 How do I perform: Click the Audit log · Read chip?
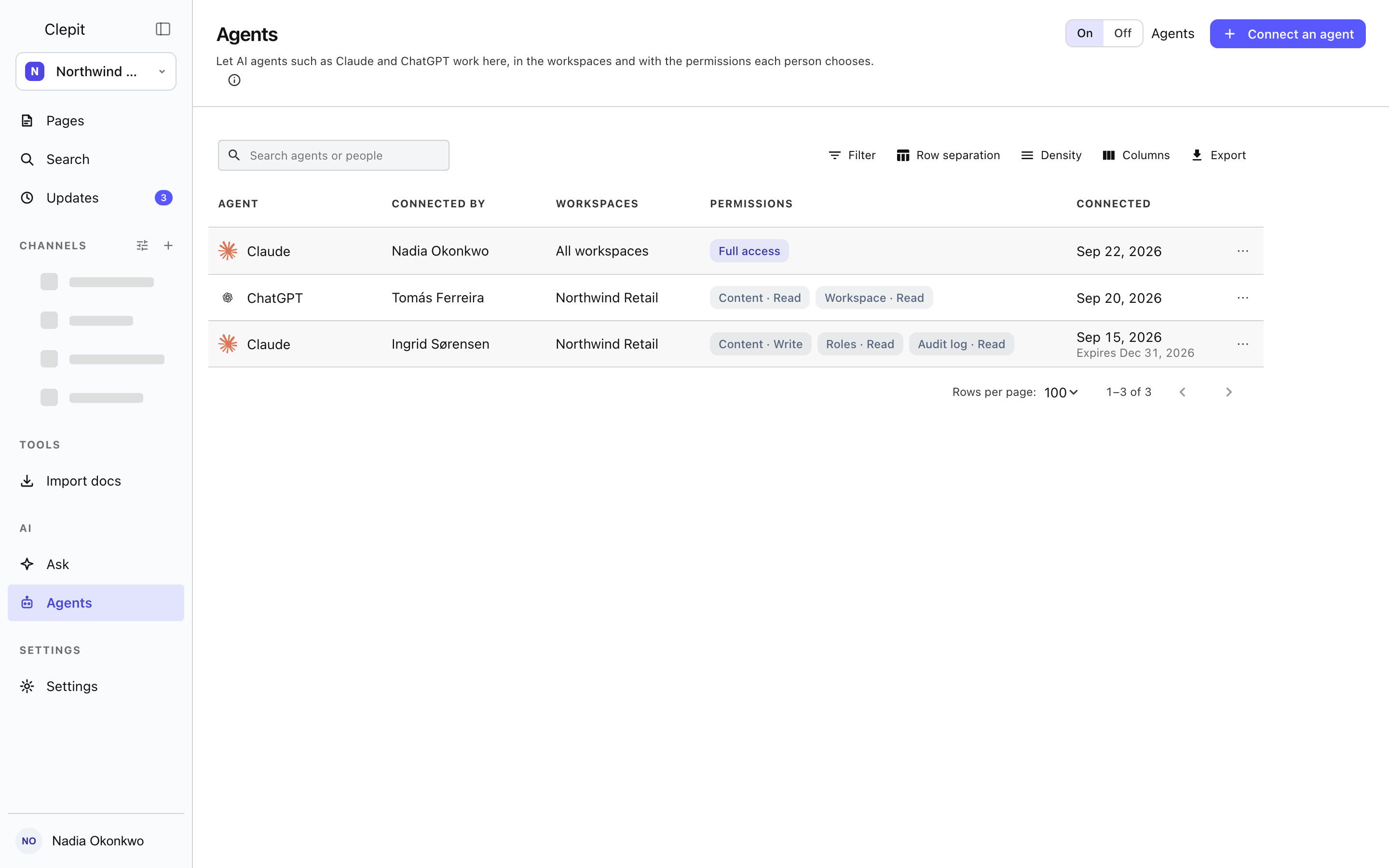[961, 344]
